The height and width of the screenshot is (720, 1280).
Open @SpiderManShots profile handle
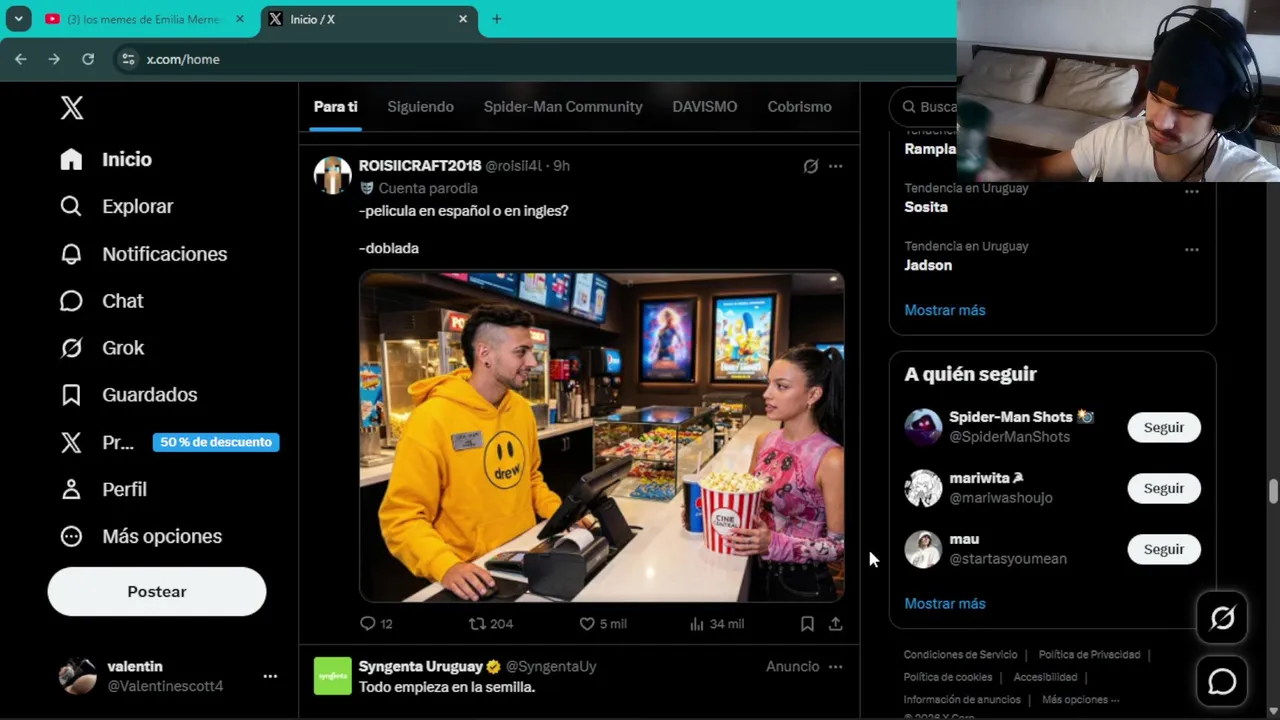click(x=1009, y=437)
